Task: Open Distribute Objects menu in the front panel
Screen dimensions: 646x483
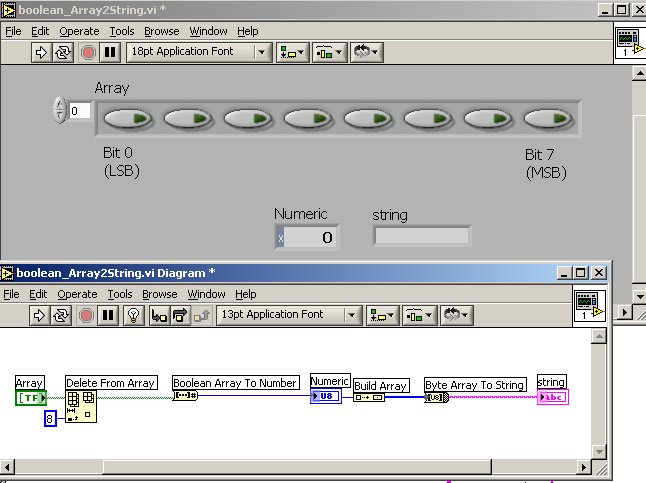Action: tap(329, 52)
